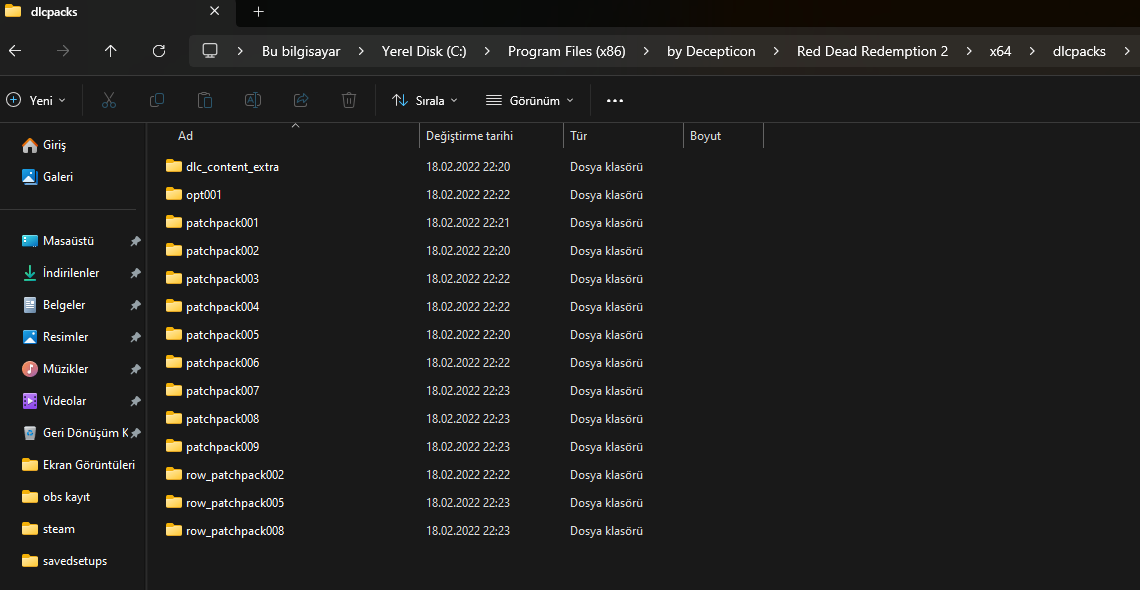Click Program Files (x86) breadcrumb segment
This screenshot has width=1140, height=590.
point(566,51)
